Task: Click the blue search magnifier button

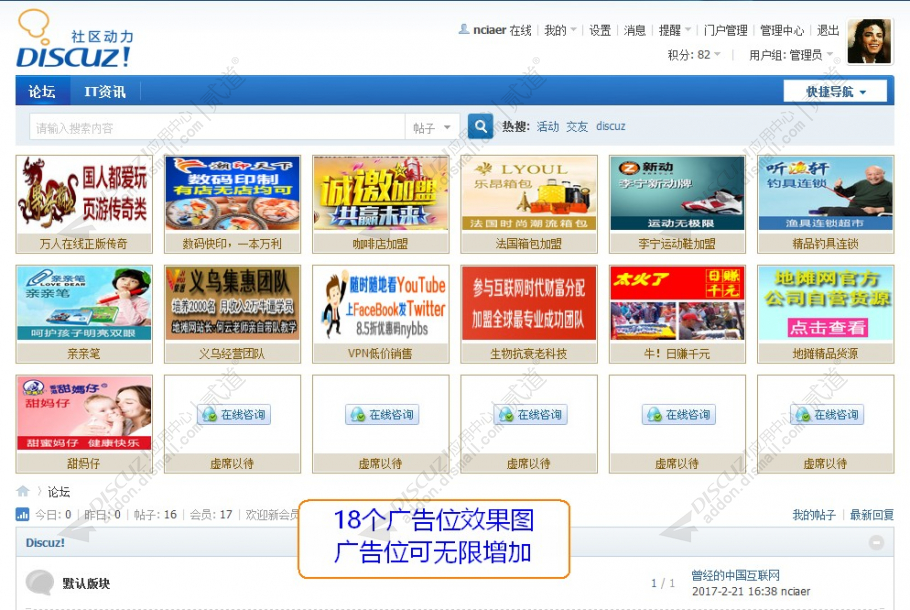Action: click(x=481, y=126)
